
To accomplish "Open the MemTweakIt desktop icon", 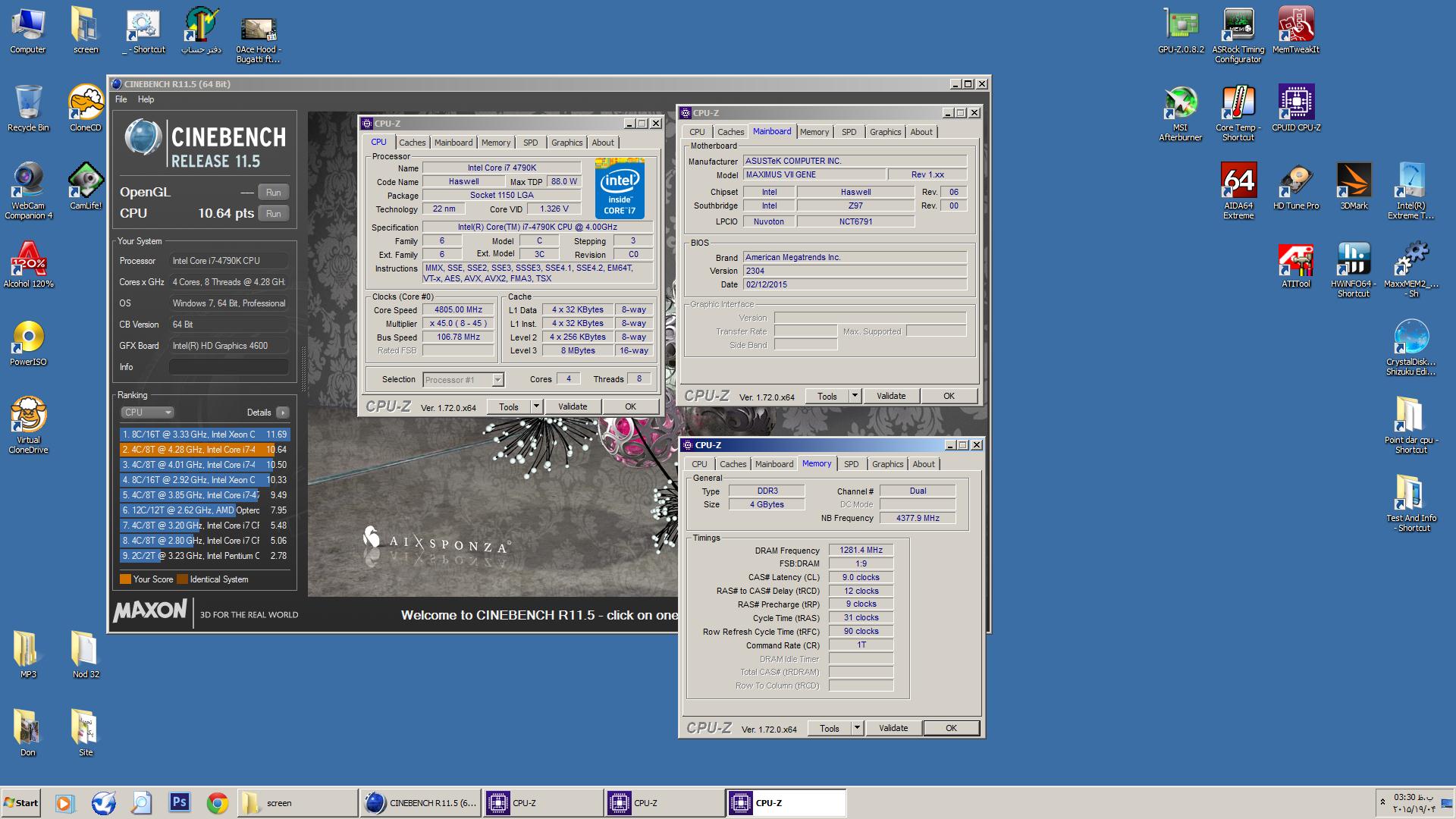I will pyautogui.click(x=1296, y=30).
